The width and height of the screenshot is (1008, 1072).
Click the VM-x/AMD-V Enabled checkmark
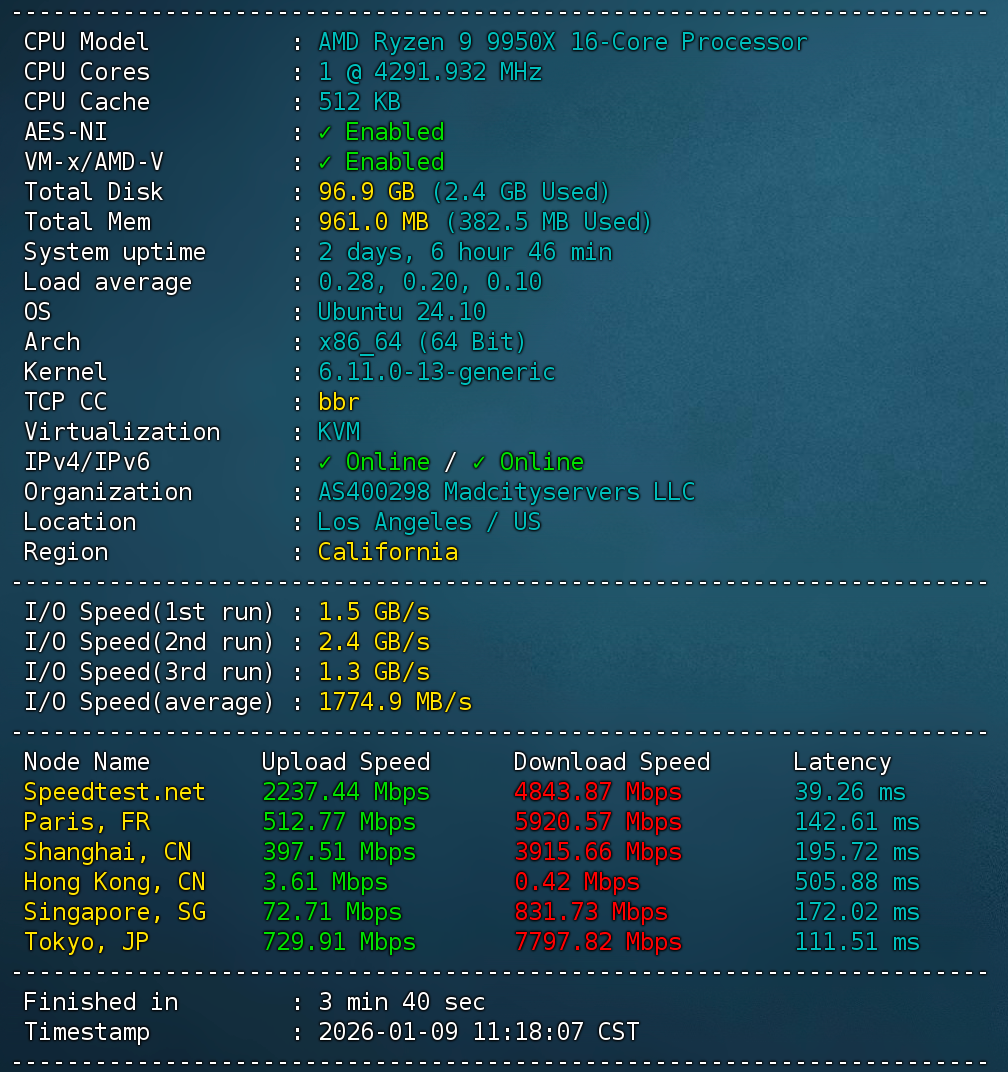(326, 162)
